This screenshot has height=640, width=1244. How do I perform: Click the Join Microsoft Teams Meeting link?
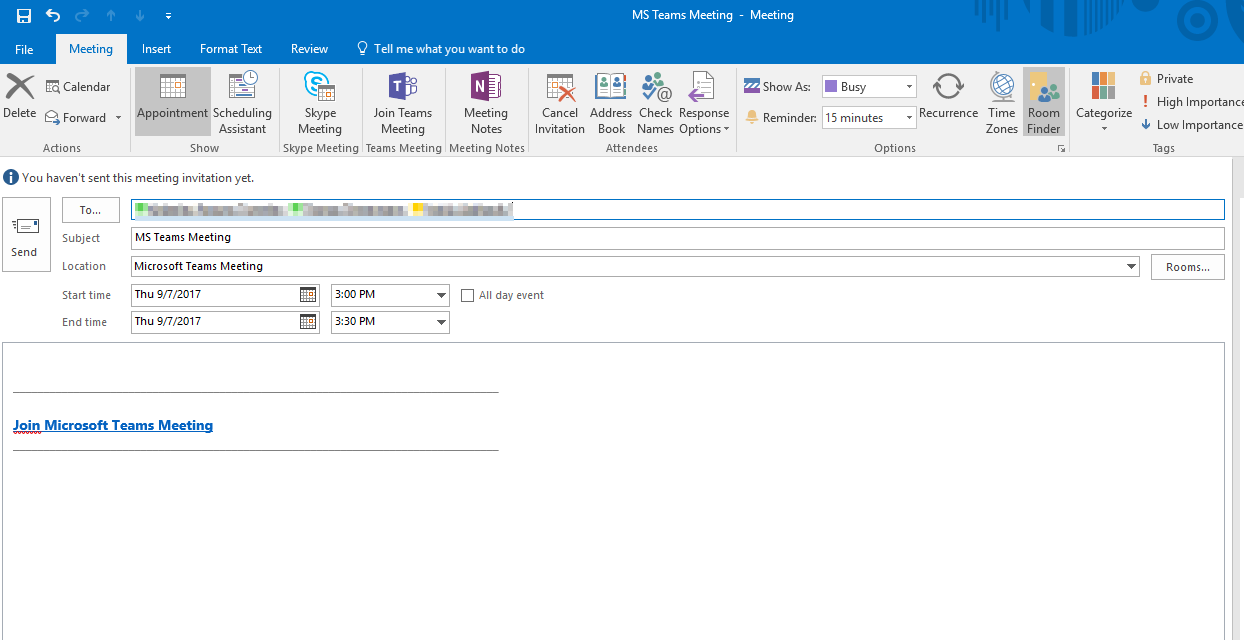[113, 425]
